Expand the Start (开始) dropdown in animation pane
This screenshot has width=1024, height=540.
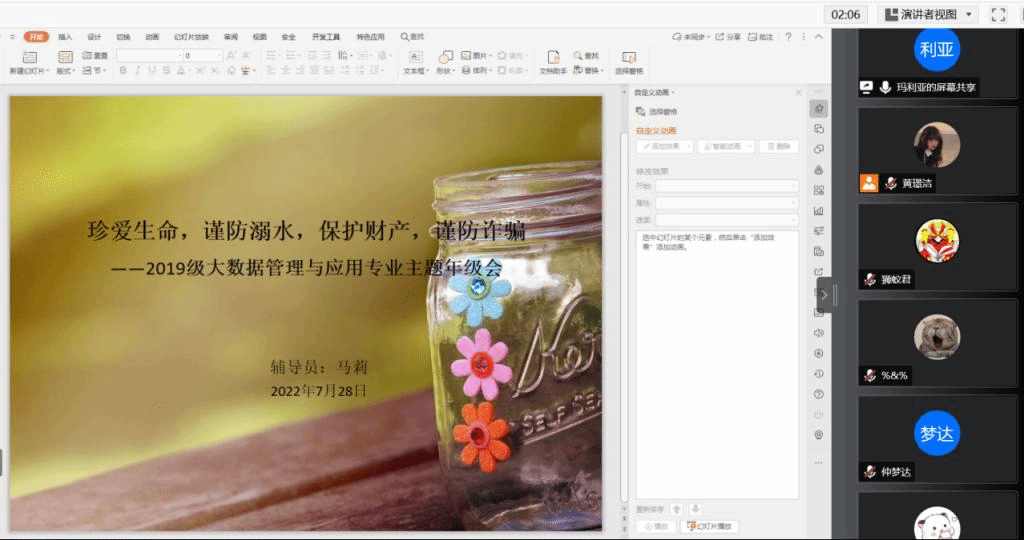pos(726,186)
